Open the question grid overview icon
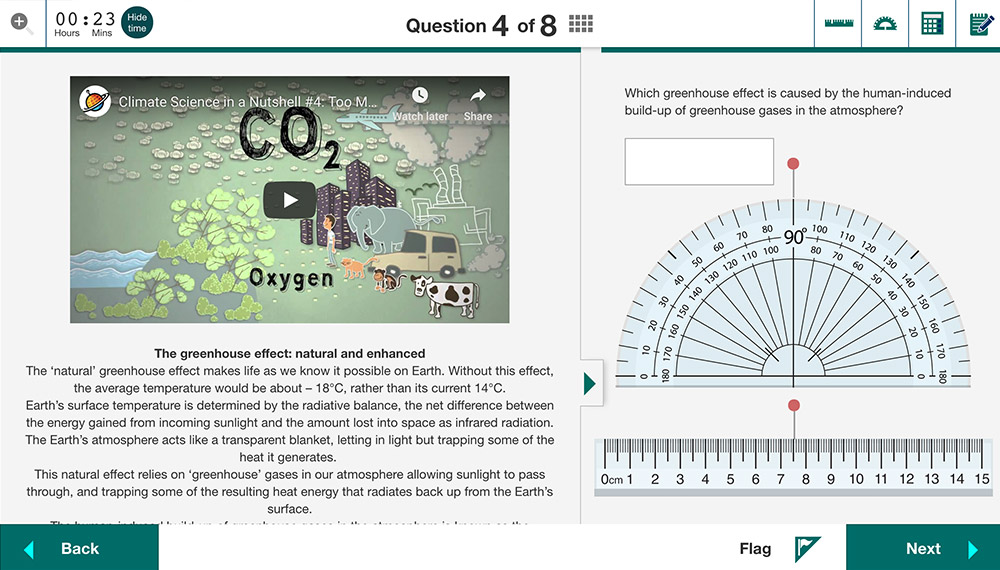1000x570 pixels. coord(580,24)
